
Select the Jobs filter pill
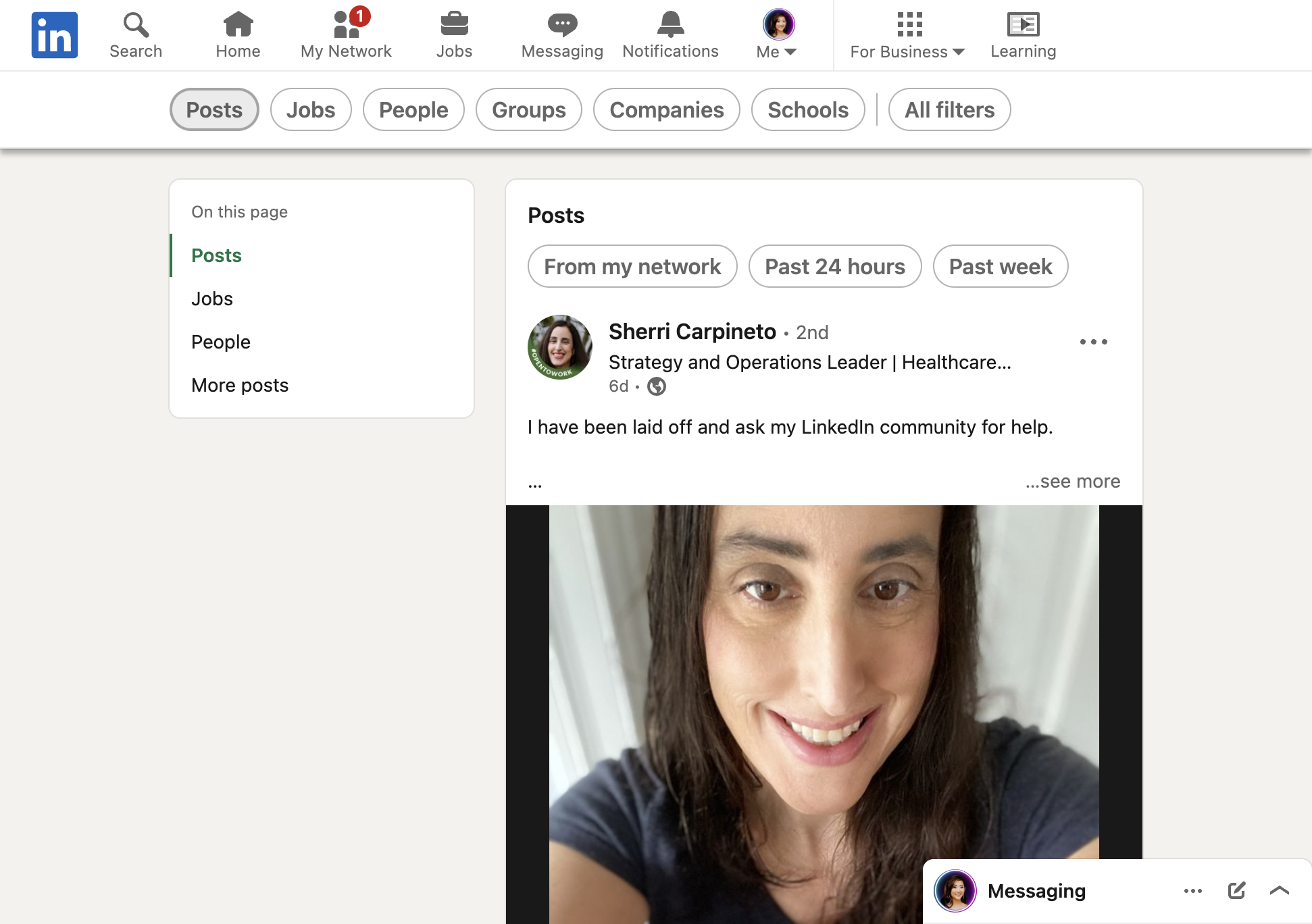[x=311, y=109]
